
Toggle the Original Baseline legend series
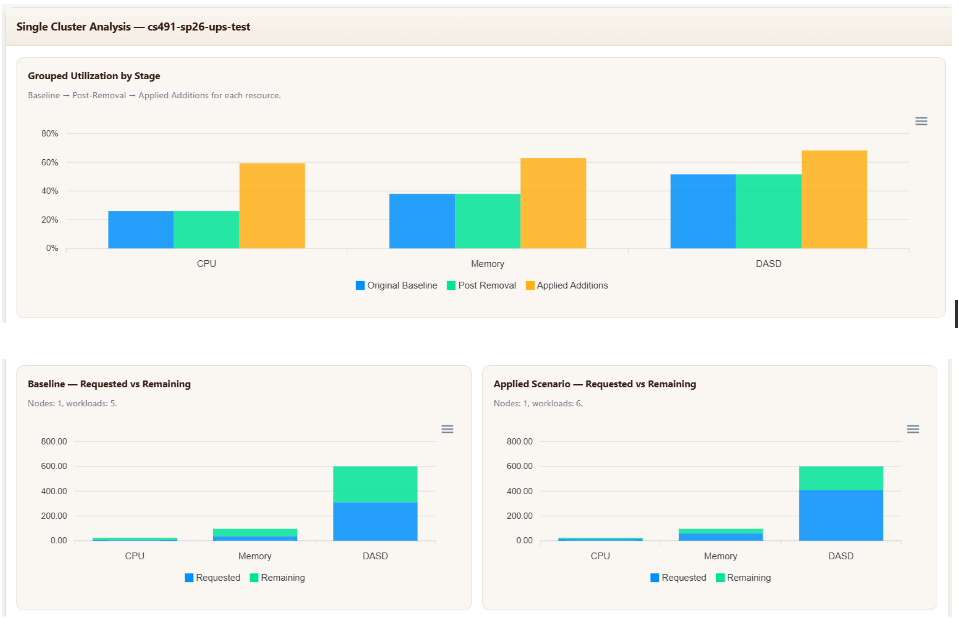[x=396, y=286]
